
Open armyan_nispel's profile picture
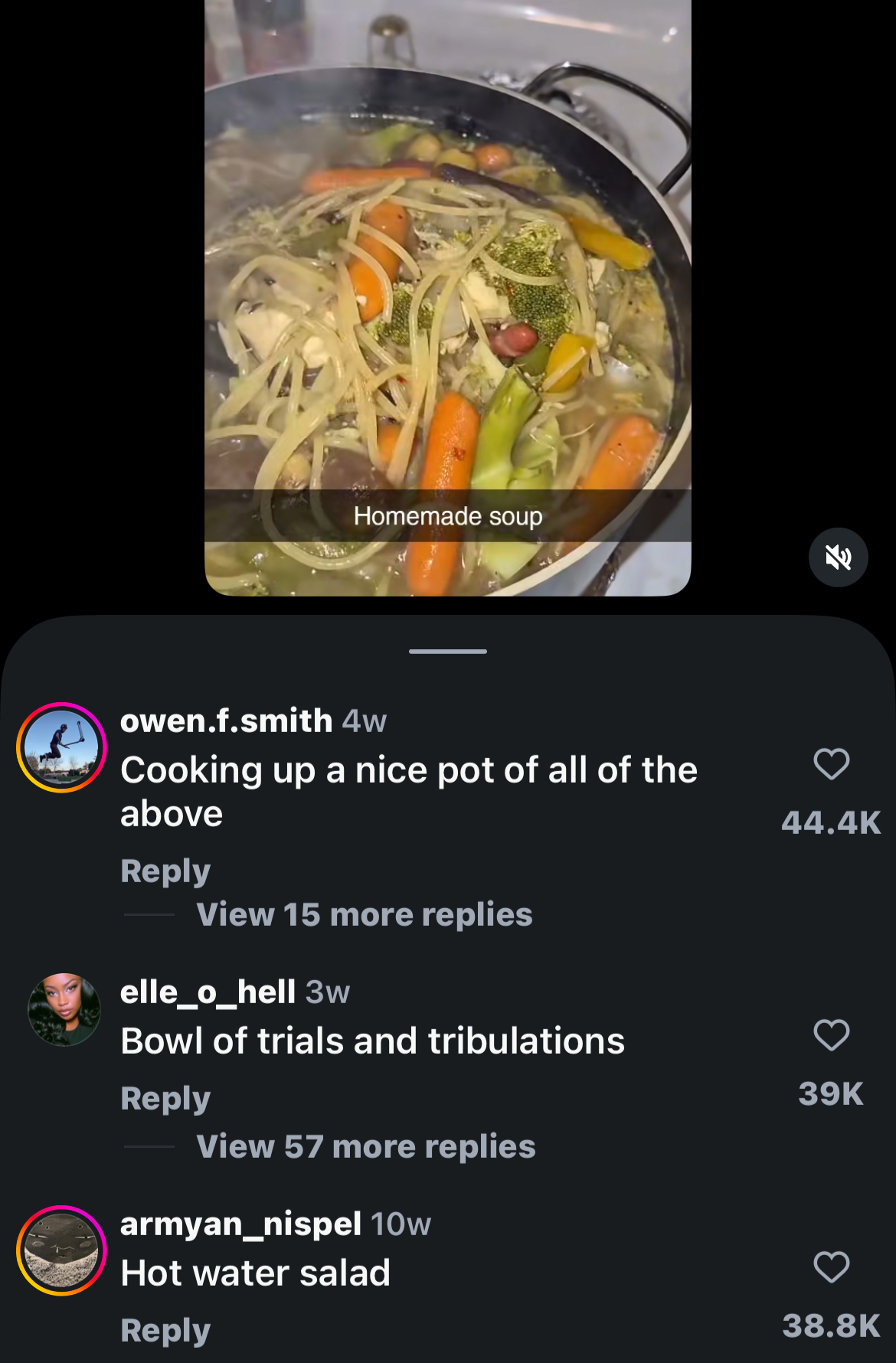[x=61, y=1250]
